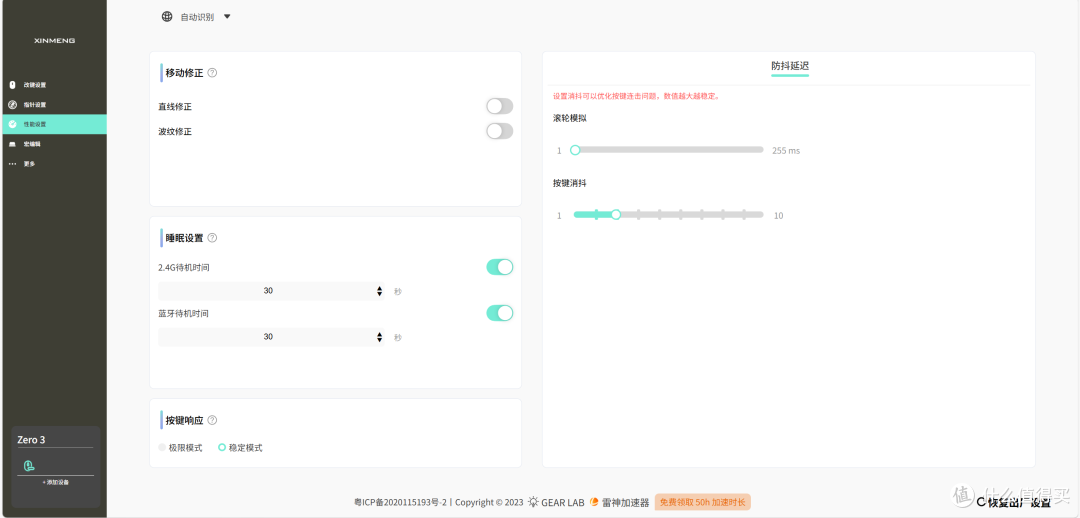Open the 粤ICP备2020115193号-2 link
This screenshot has height=518, width=1080.
[x=401, y=503]
